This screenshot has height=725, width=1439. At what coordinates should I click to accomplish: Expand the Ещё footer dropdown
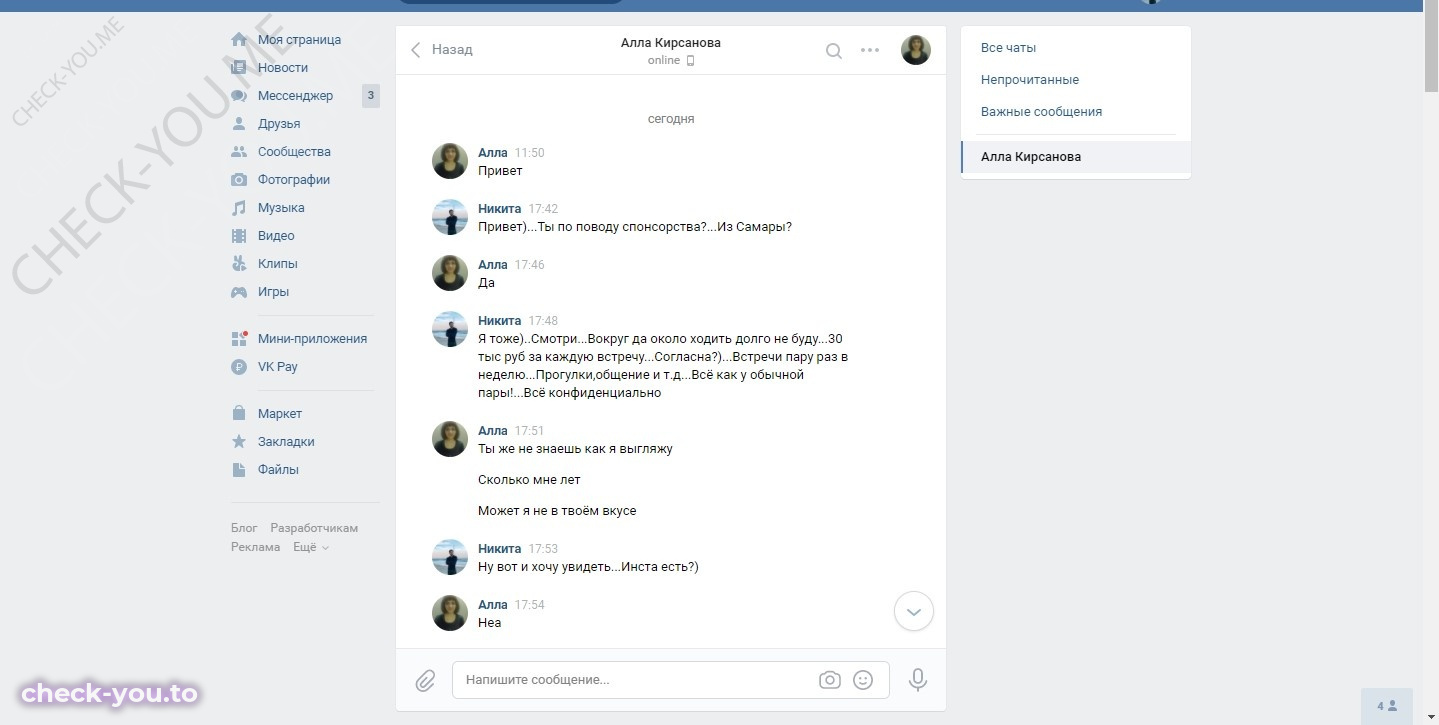(x=311, y=547)
